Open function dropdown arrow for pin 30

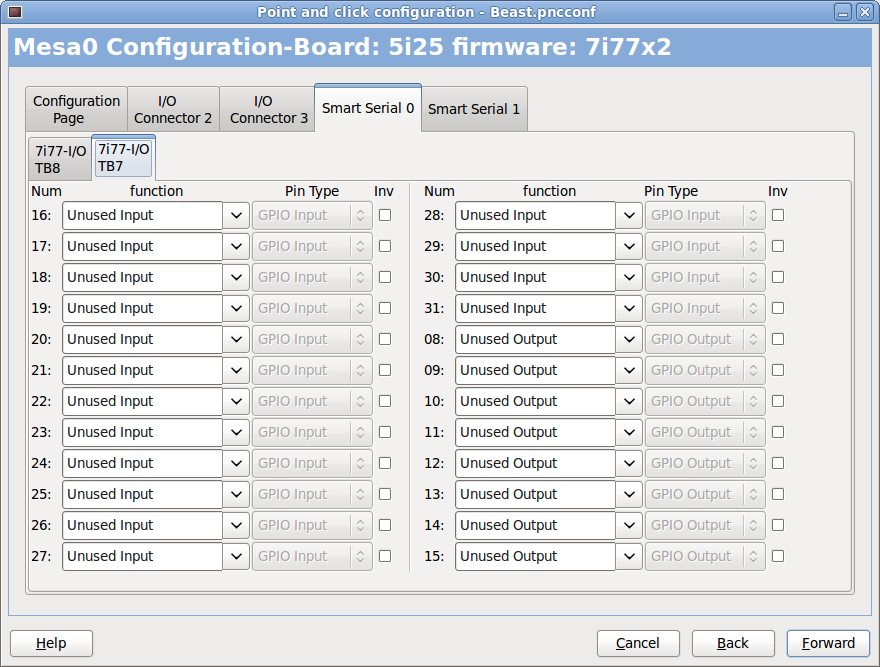(629, 277)
